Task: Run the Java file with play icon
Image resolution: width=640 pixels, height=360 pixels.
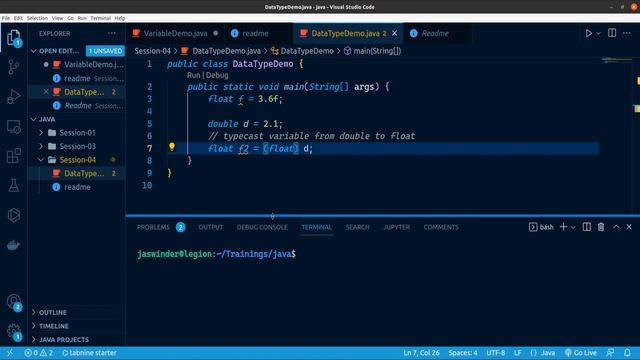Action: pyautogui.click(x=589, y=33)
